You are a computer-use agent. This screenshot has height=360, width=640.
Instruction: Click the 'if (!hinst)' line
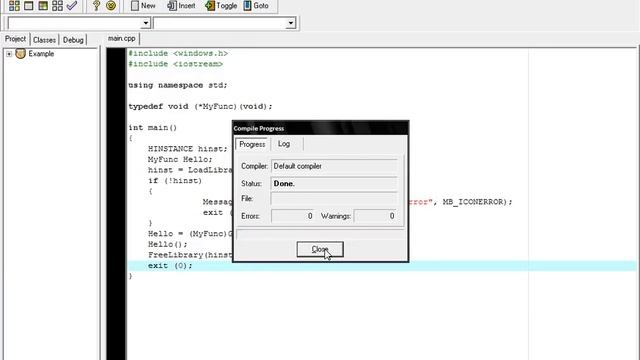(175, 181)
